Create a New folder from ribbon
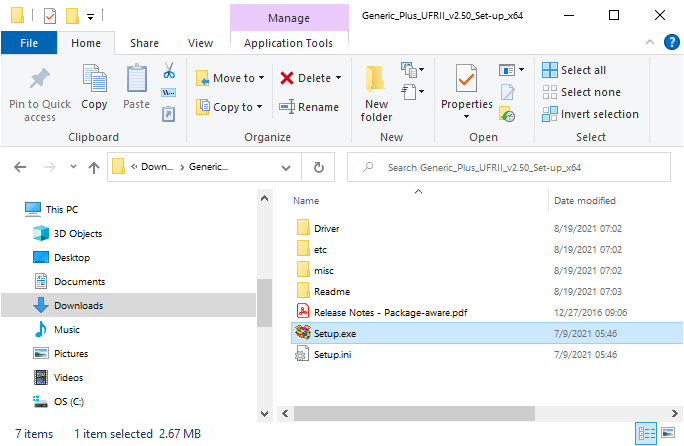Viewport: 684px width, 446px height. (x=376, y=93)
